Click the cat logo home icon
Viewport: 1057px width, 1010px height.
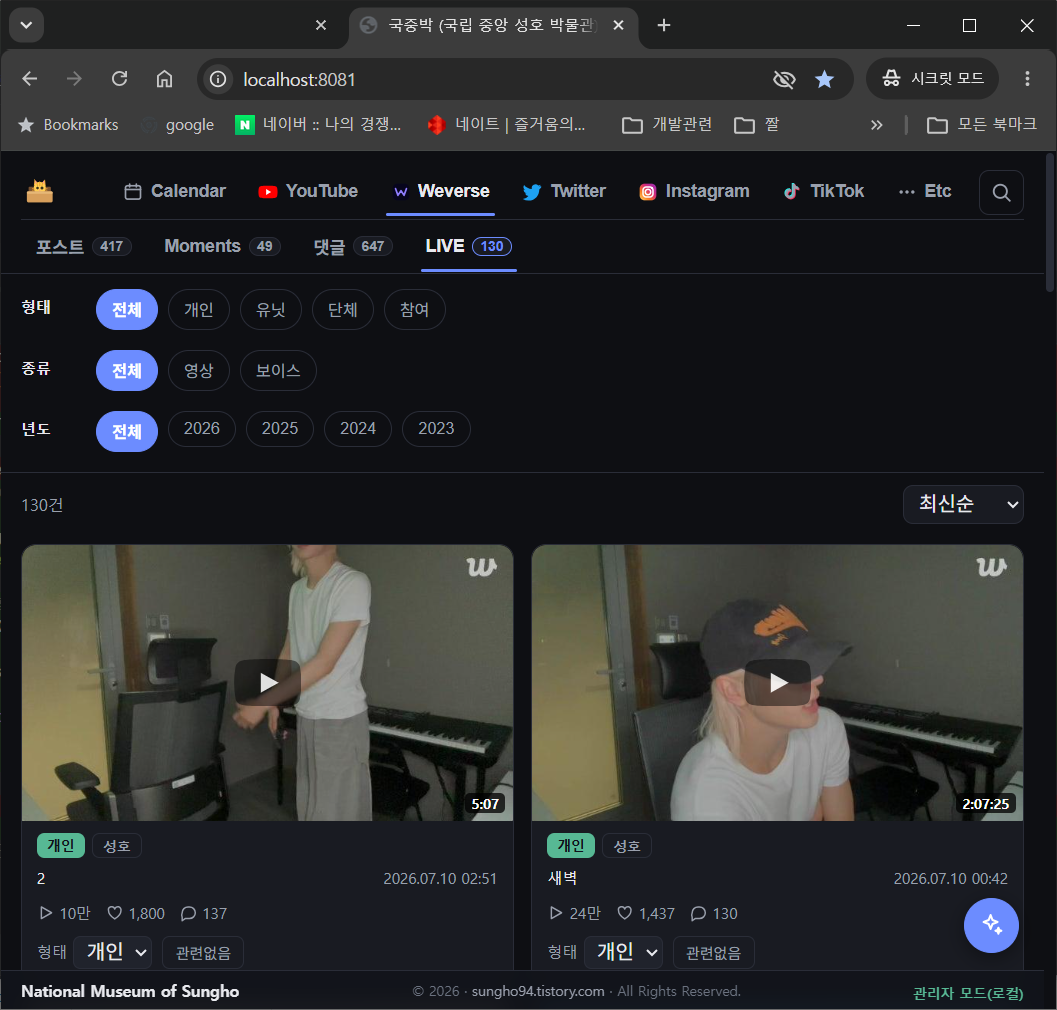click(40, 191)
